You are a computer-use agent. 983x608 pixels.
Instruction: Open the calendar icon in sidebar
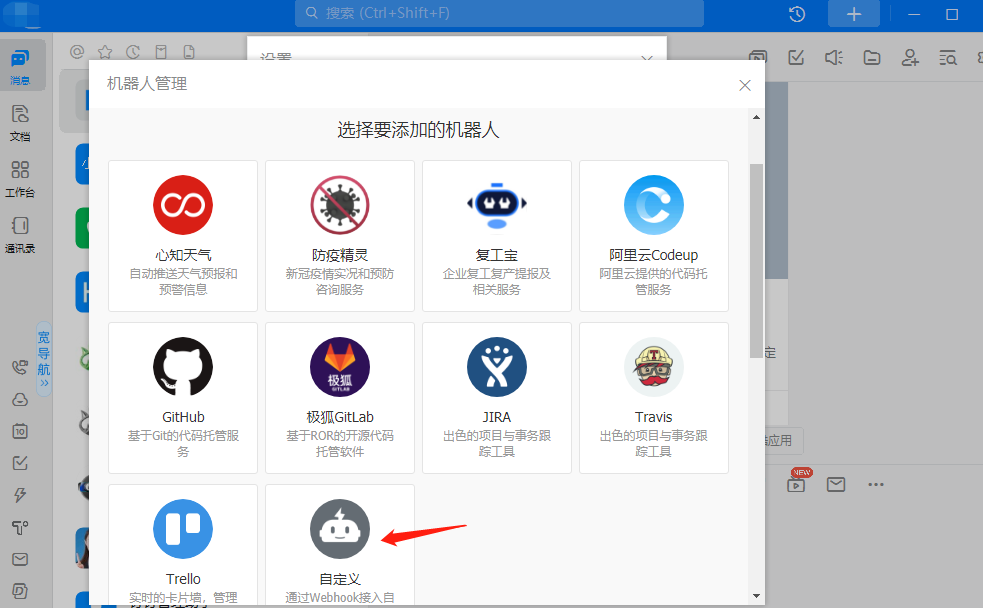click(x=20, y=431)
